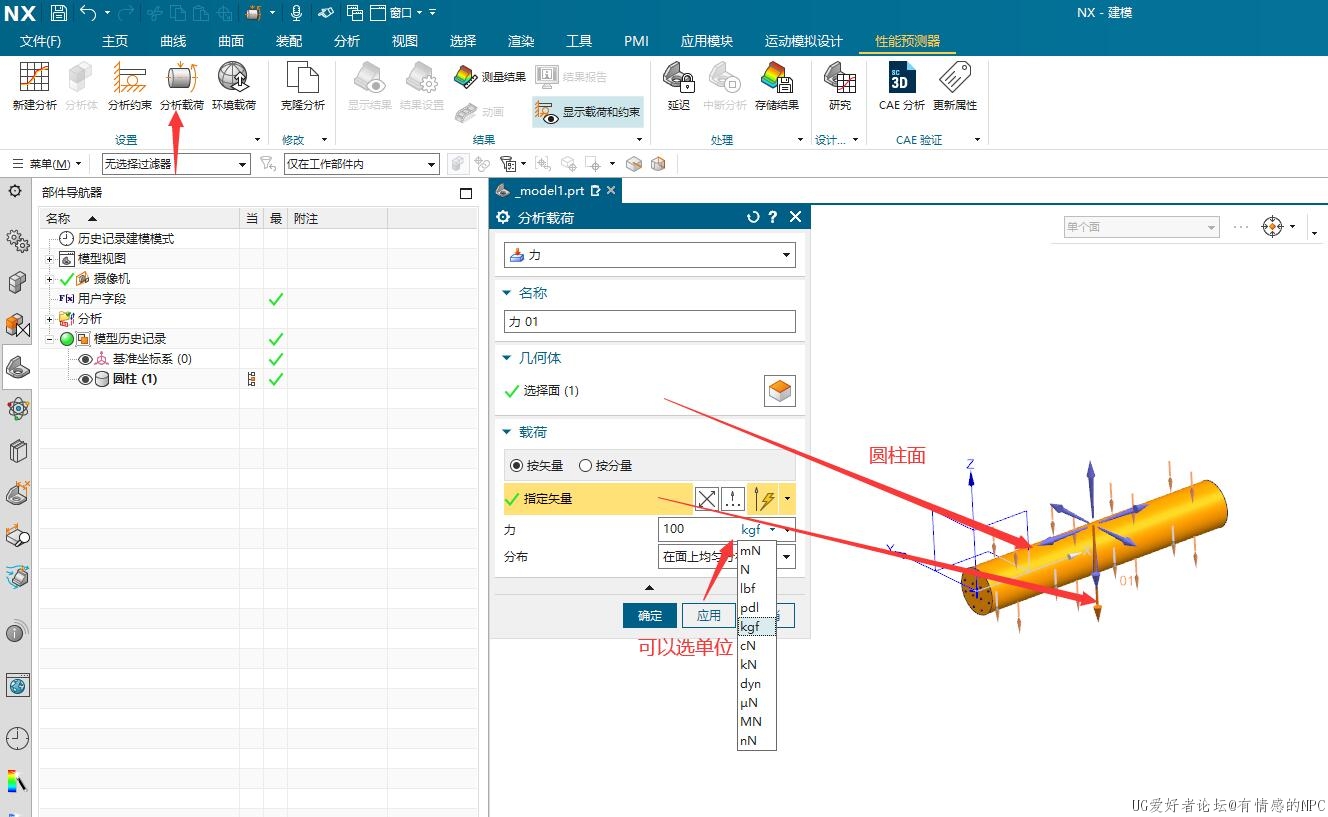Click the inferred vector lightning icon
This screenshot has height=817, width=1328.
(x=764, y=498)
